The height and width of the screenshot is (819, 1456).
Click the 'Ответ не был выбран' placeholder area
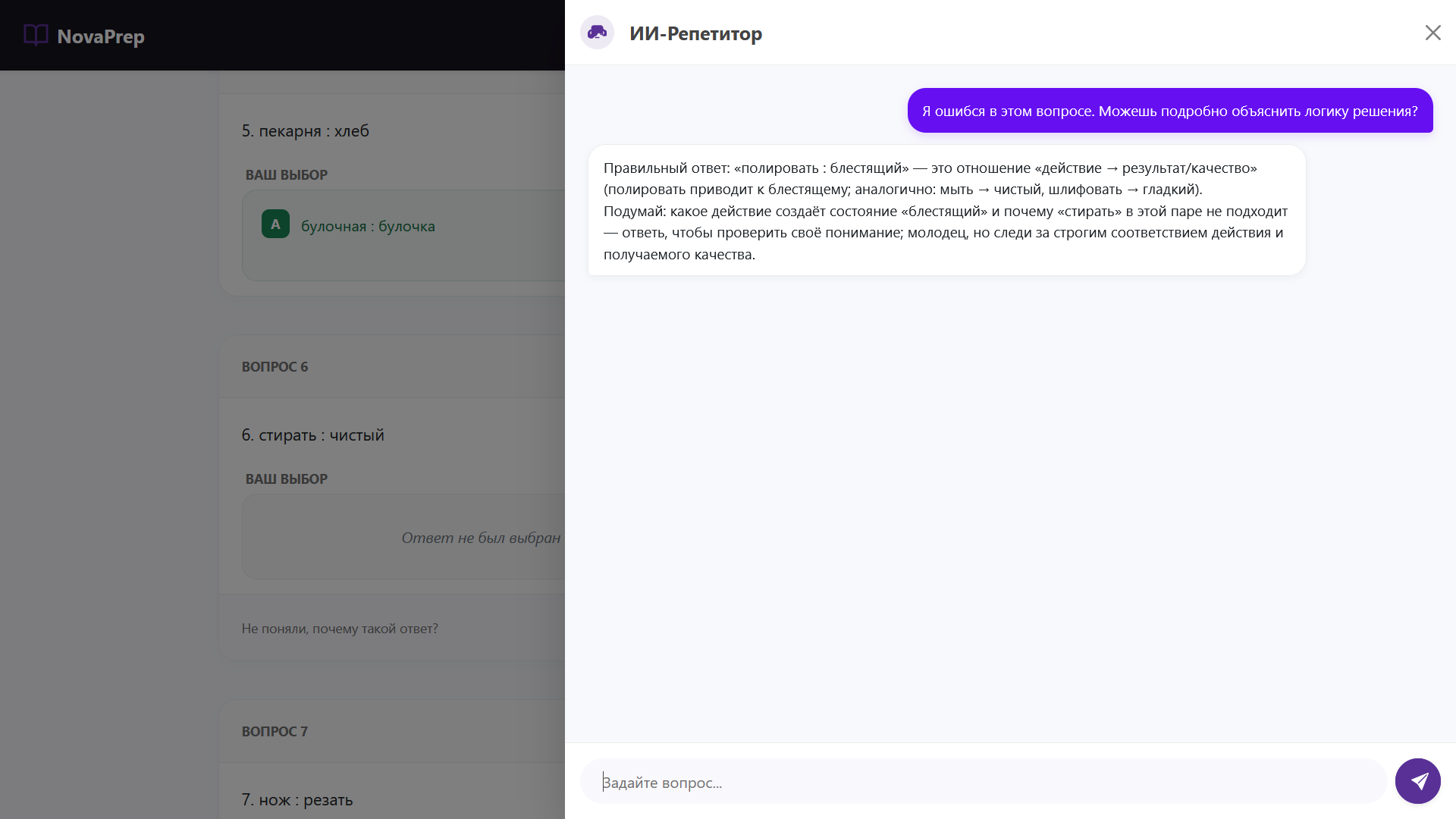[481, 537]
